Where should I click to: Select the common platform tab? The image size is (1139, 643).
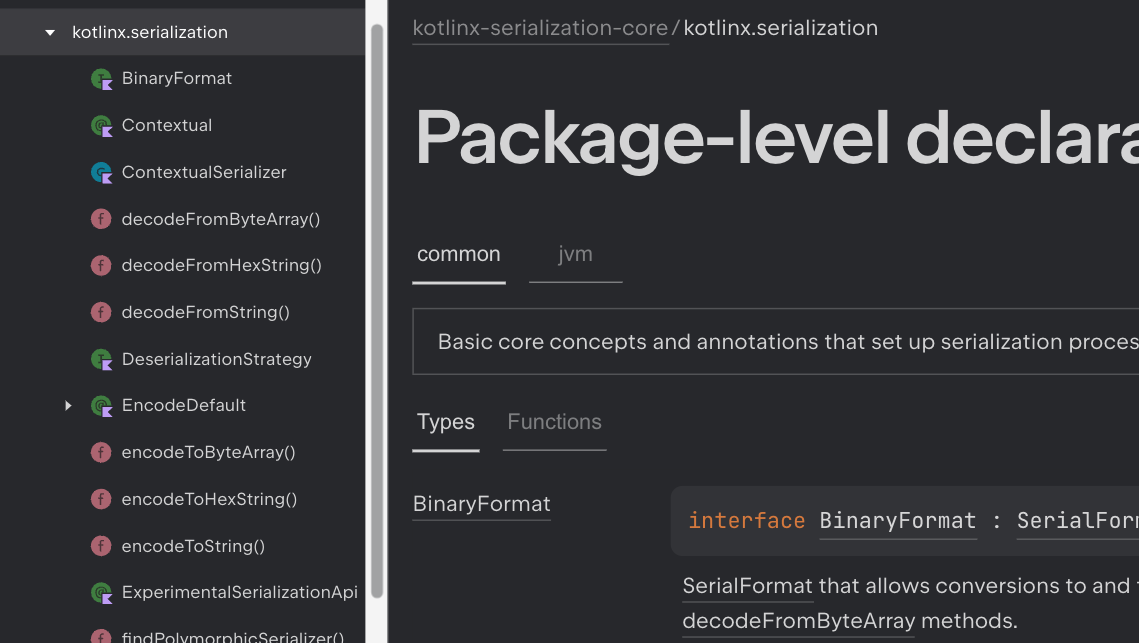[458, 254]
